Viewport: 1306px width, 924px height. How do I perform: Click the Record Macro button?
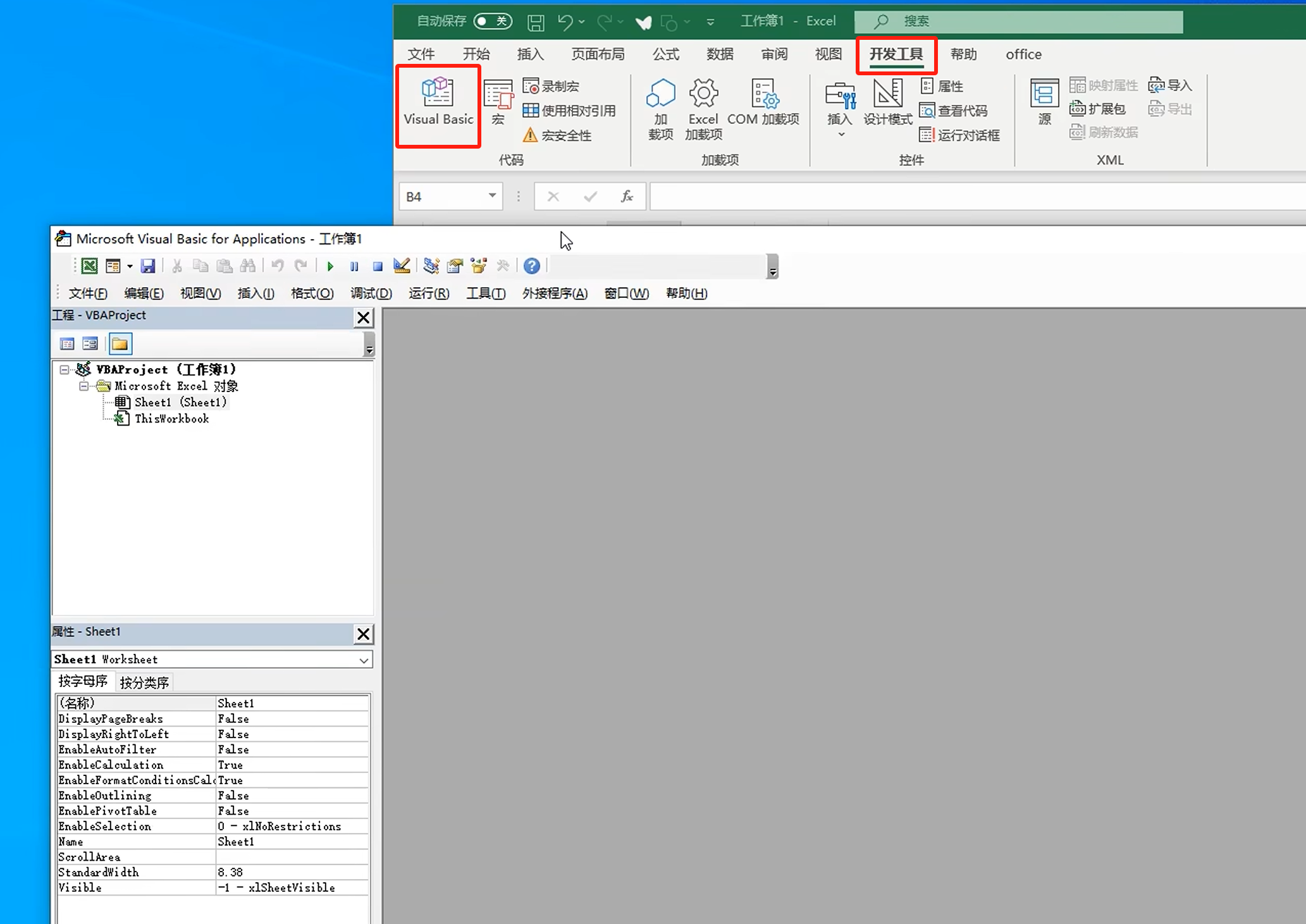[x=551, y=86]
